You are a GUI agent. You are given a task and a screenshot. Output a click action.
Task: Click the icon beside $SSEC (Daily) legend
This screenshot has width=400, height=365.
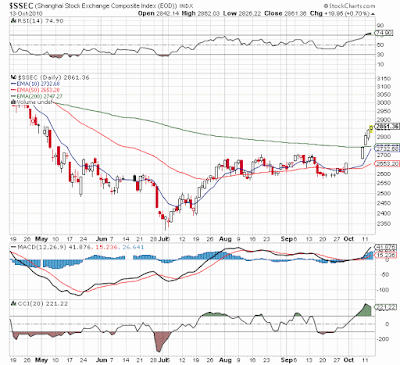click(x=13, y=77)
